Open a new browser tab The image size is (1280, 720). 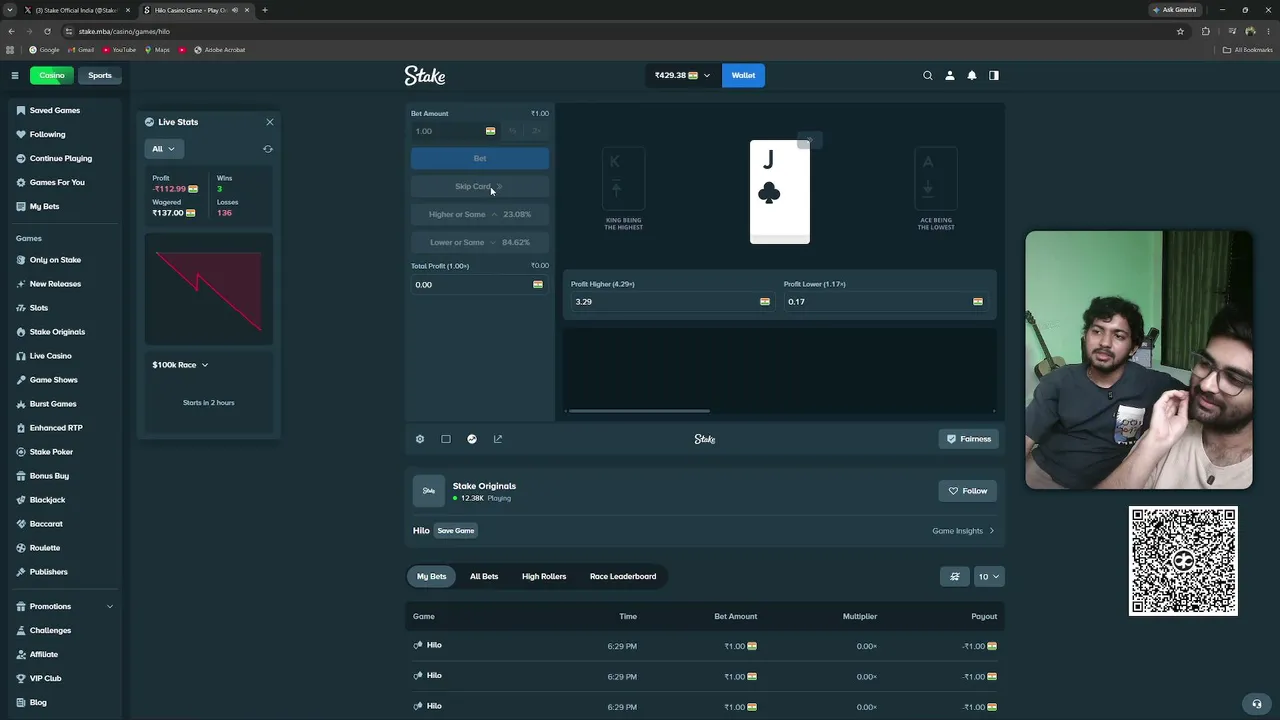click(x=265, y=10)
